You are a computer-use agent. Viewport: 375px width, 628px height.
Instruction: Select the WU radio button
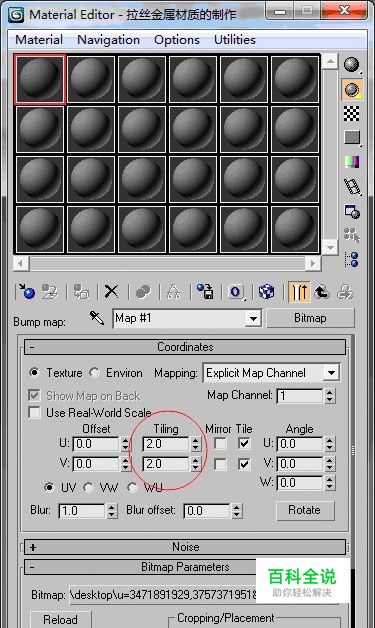(x=132, y=487)
